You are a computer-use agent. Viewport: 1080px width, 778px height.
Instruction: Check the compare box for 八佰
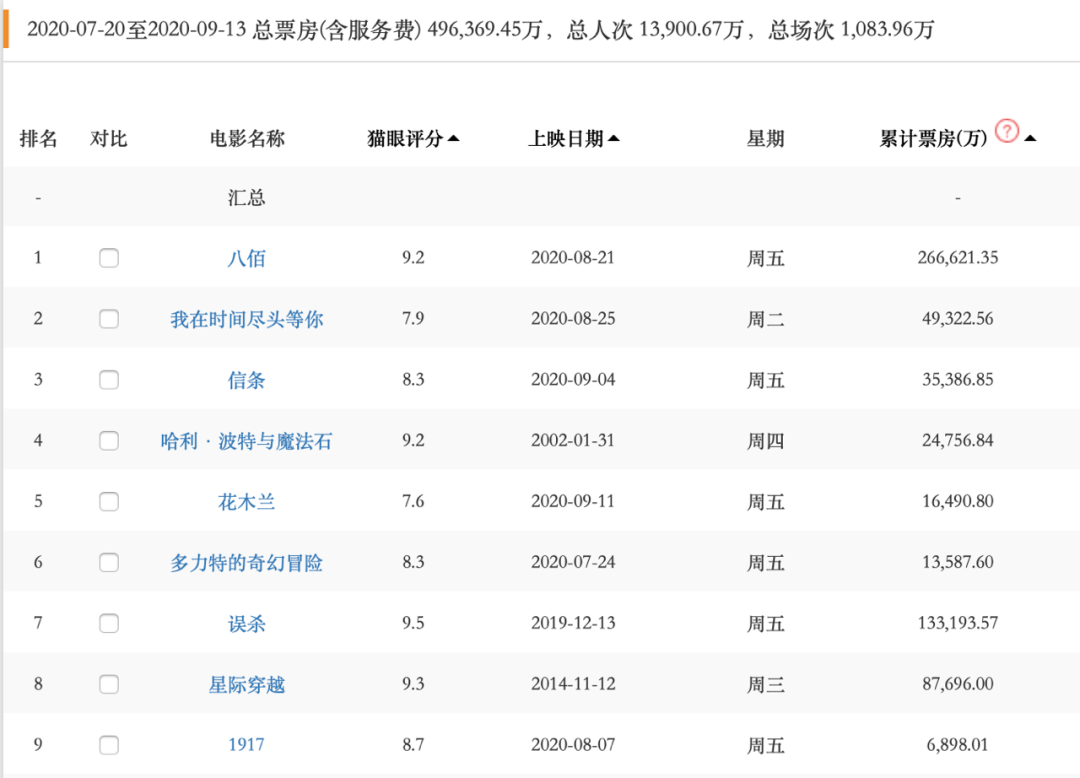point(109,258)
